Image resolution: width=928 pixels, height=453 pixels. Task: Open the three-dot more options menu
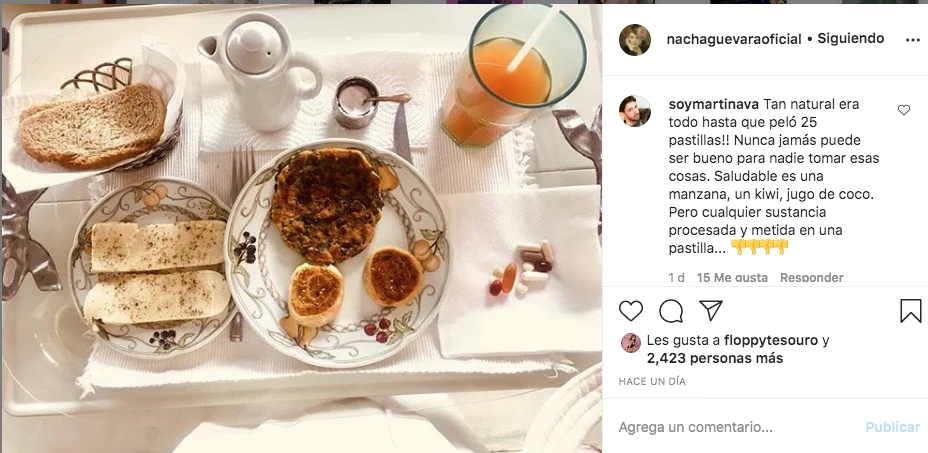click(913, 40)
